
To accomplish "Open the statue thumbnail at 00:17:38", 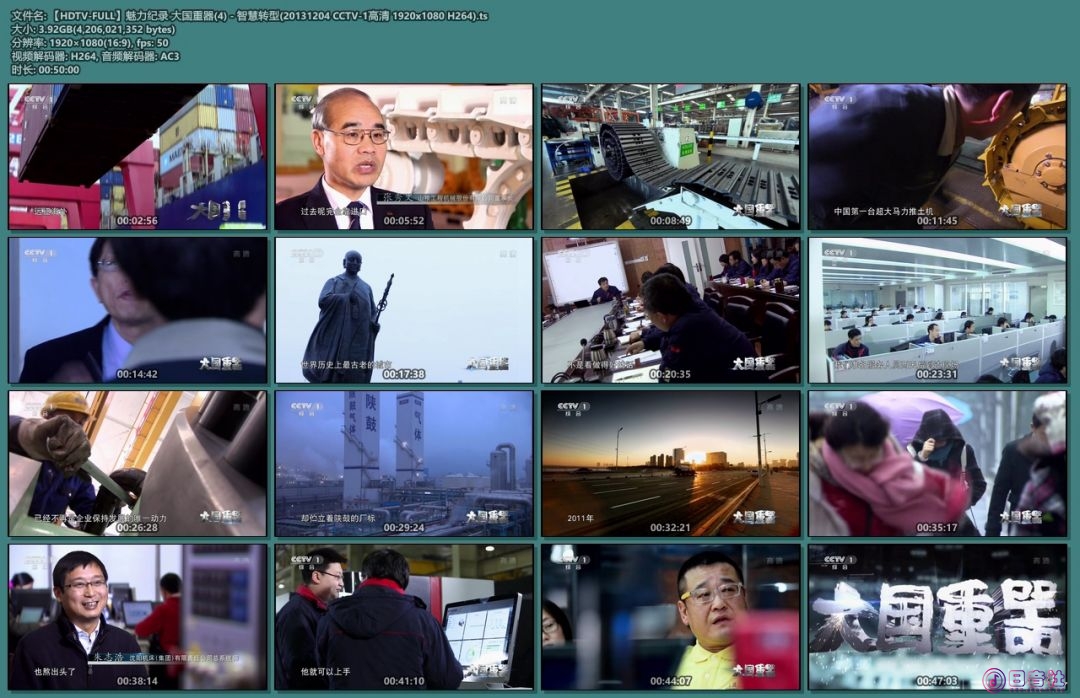I will pyautogui.click(x=404, y=310).
